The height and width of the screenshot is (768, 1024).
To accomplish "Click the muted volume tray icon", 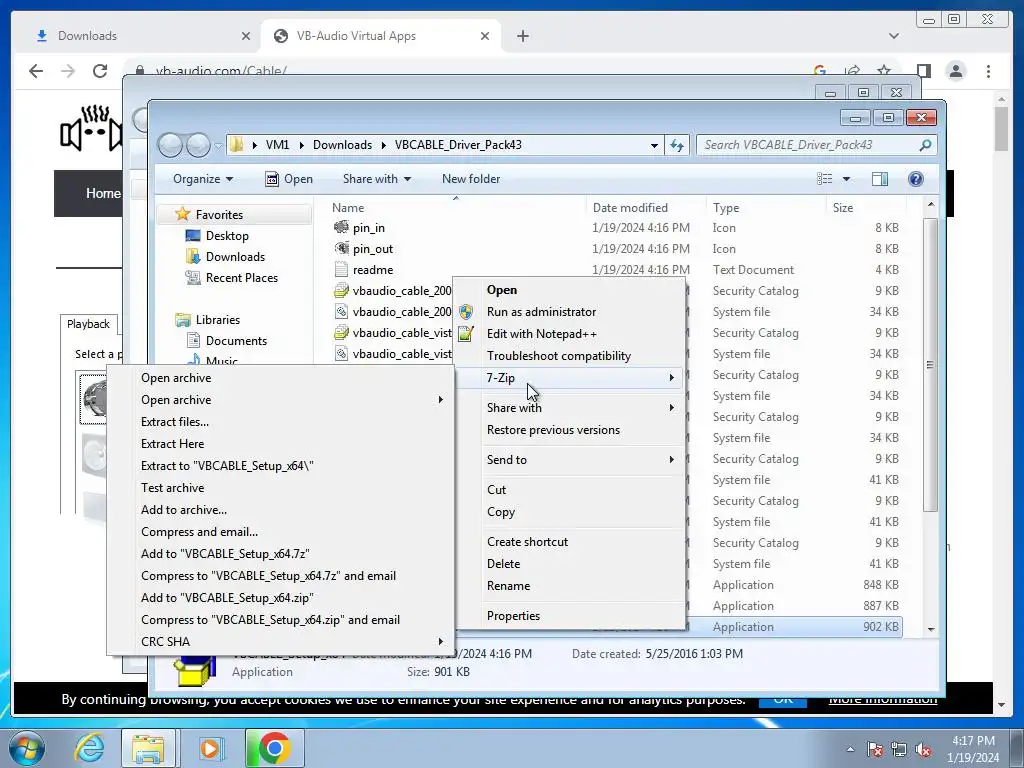I will (923, 750).
